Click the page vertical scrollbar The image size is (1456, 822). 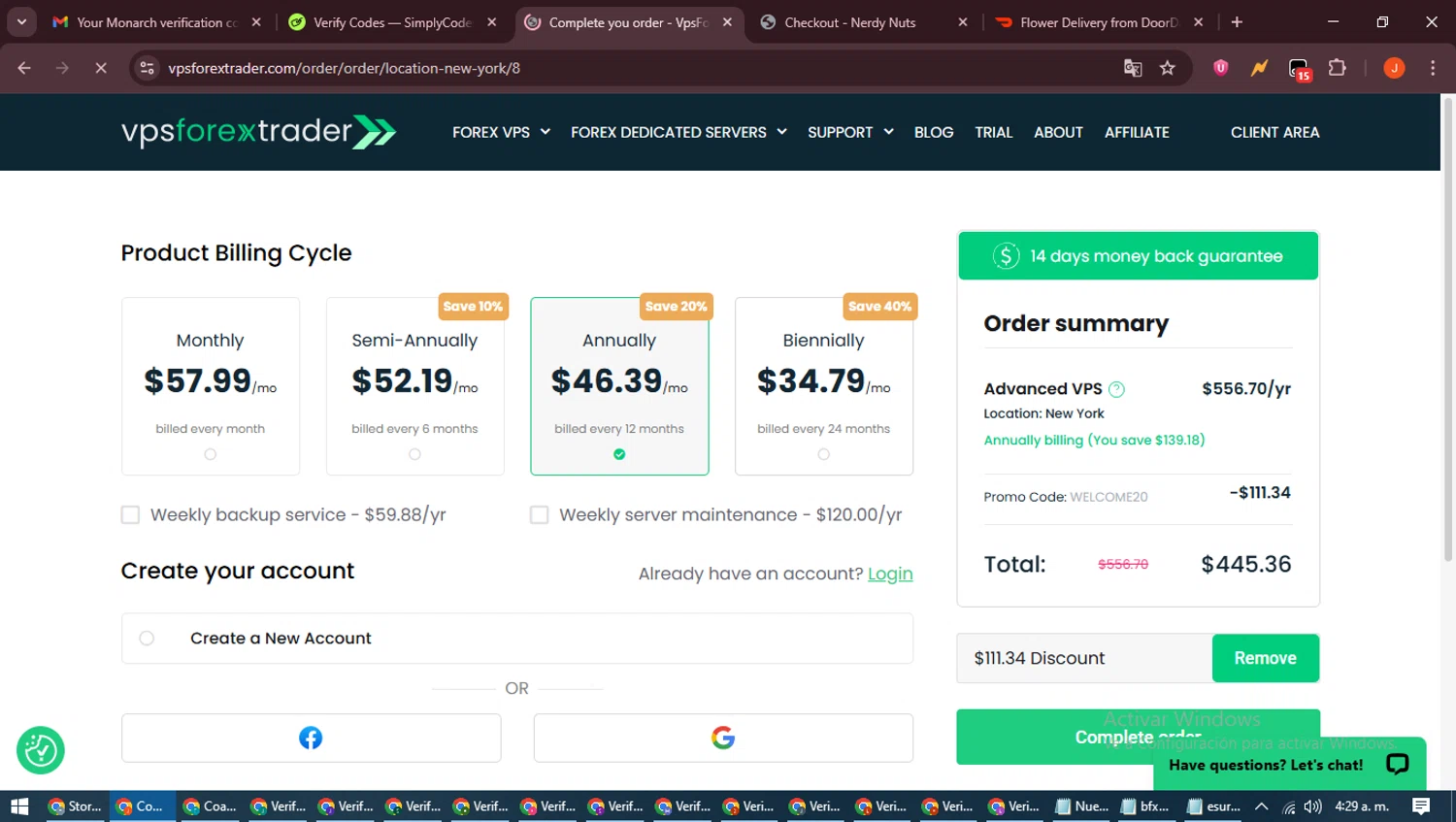[x=1447, y=330]
